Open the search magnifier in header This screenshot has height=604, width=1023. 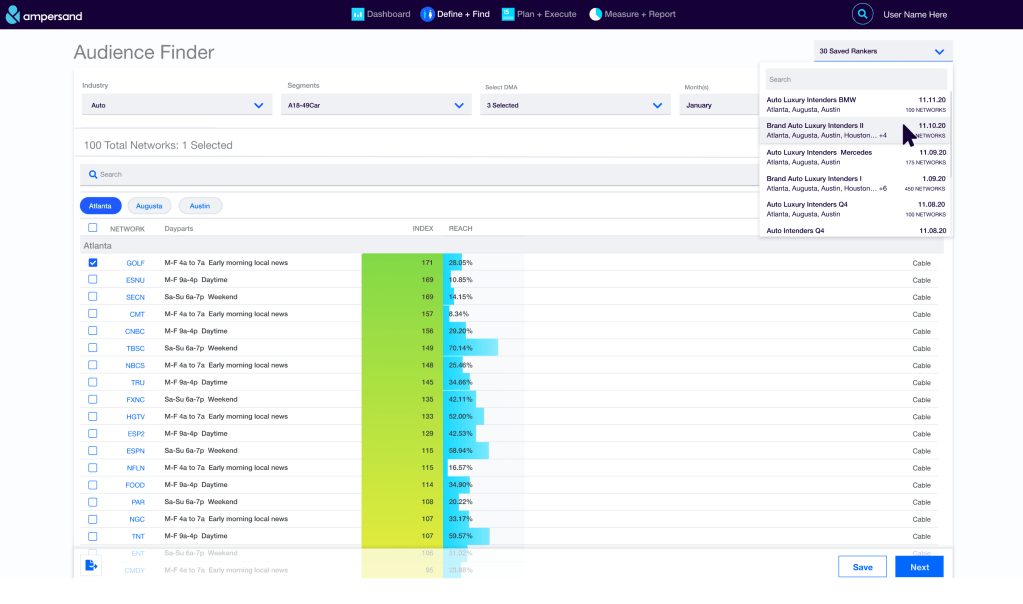(862, 15)
